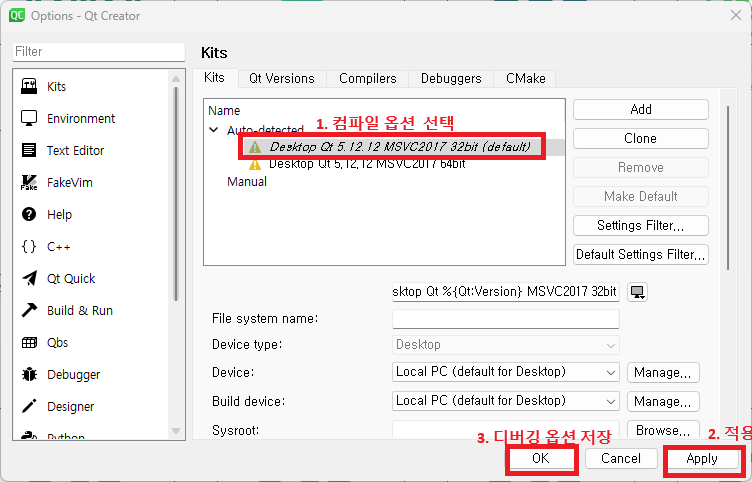752x482 pixels.
Task: Click Manage... next to Device
Action: 663,373
